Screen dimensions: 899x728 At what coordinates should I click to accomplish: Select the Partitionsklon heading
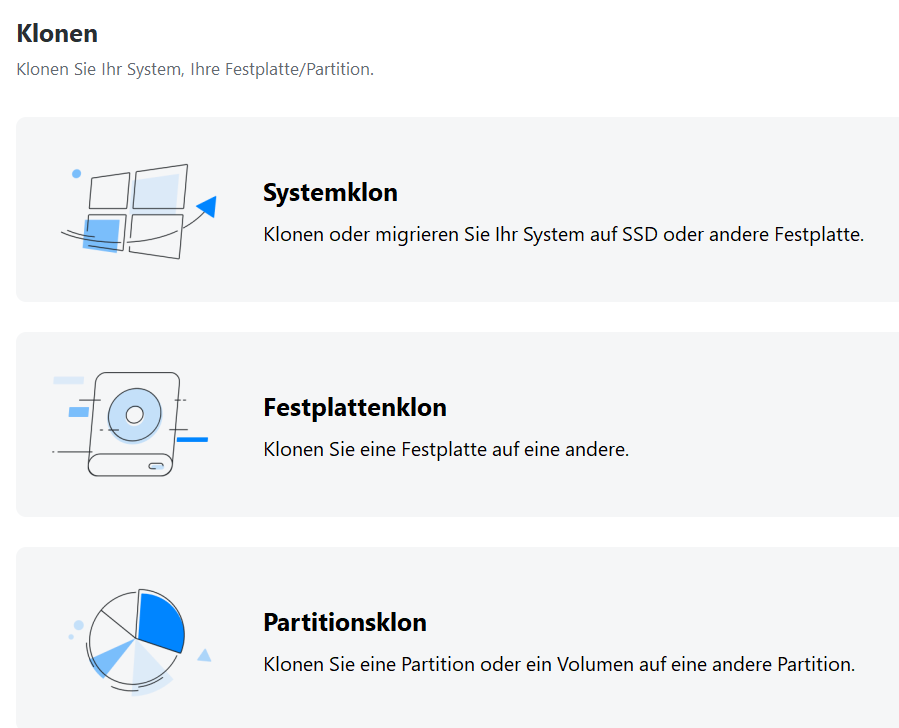coord(345,623)
